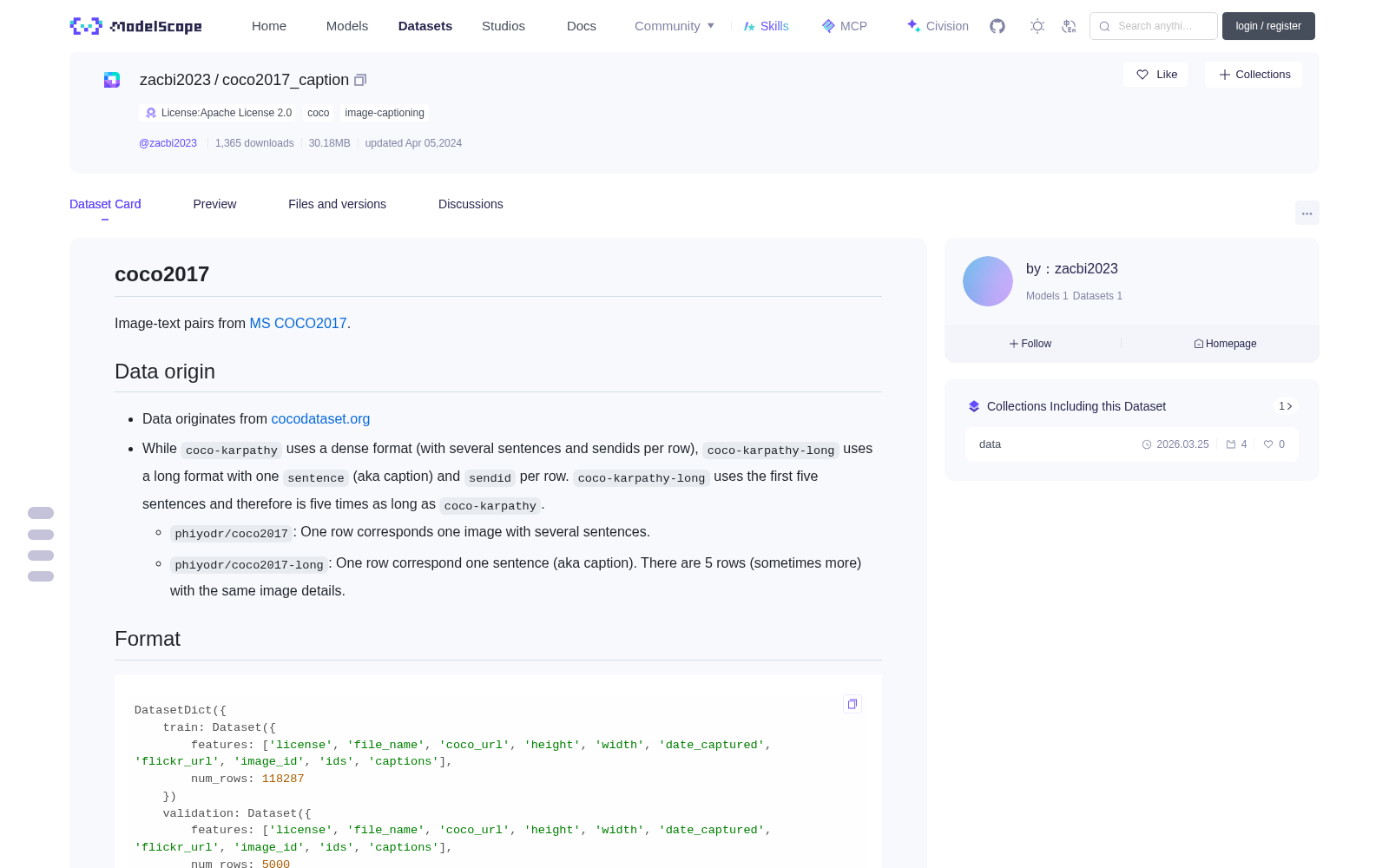Click the search magnifier icon
1389x868 pixels.
[x=1104, y=26]
